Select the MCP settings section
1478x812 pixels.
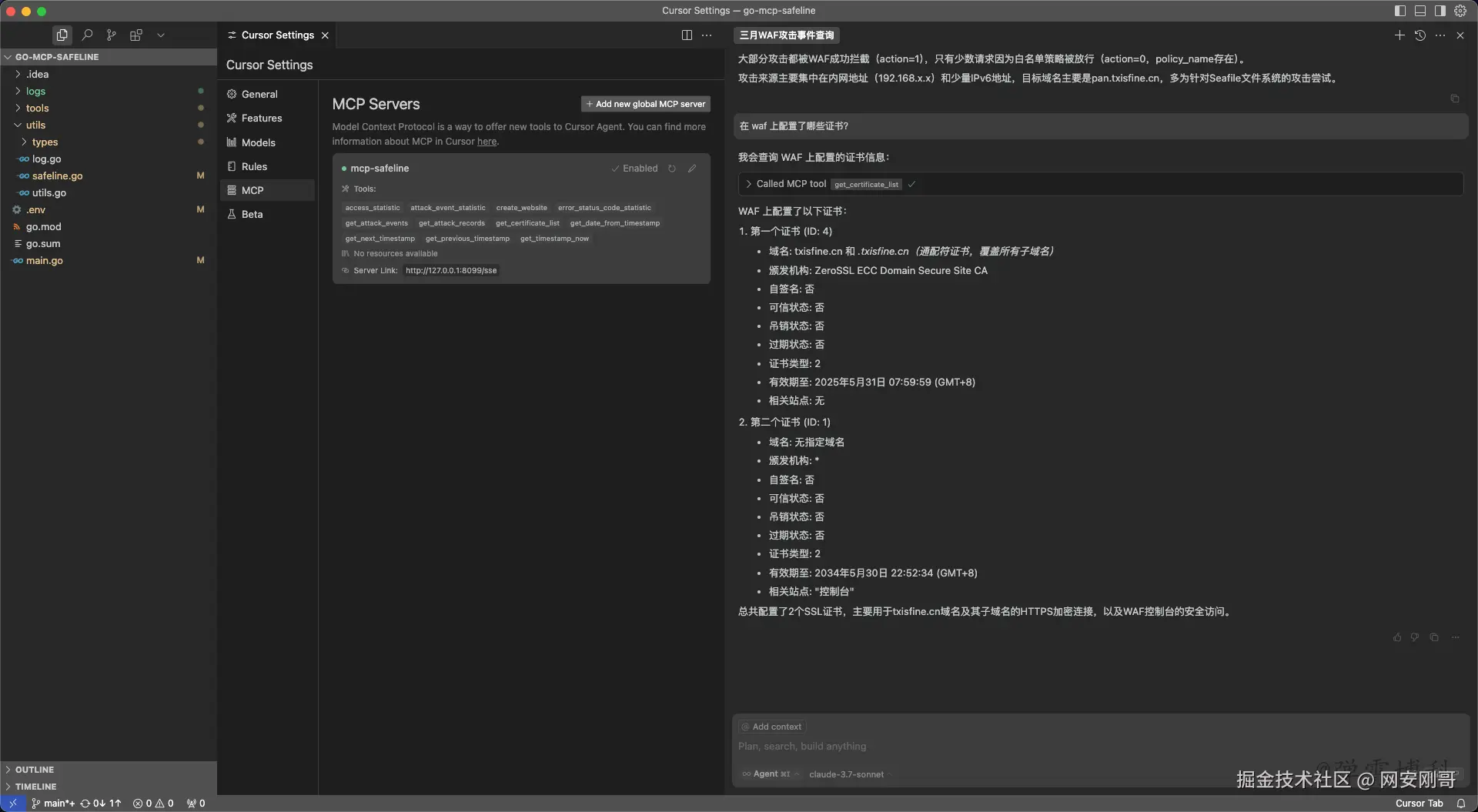click(x=267, y=190)
